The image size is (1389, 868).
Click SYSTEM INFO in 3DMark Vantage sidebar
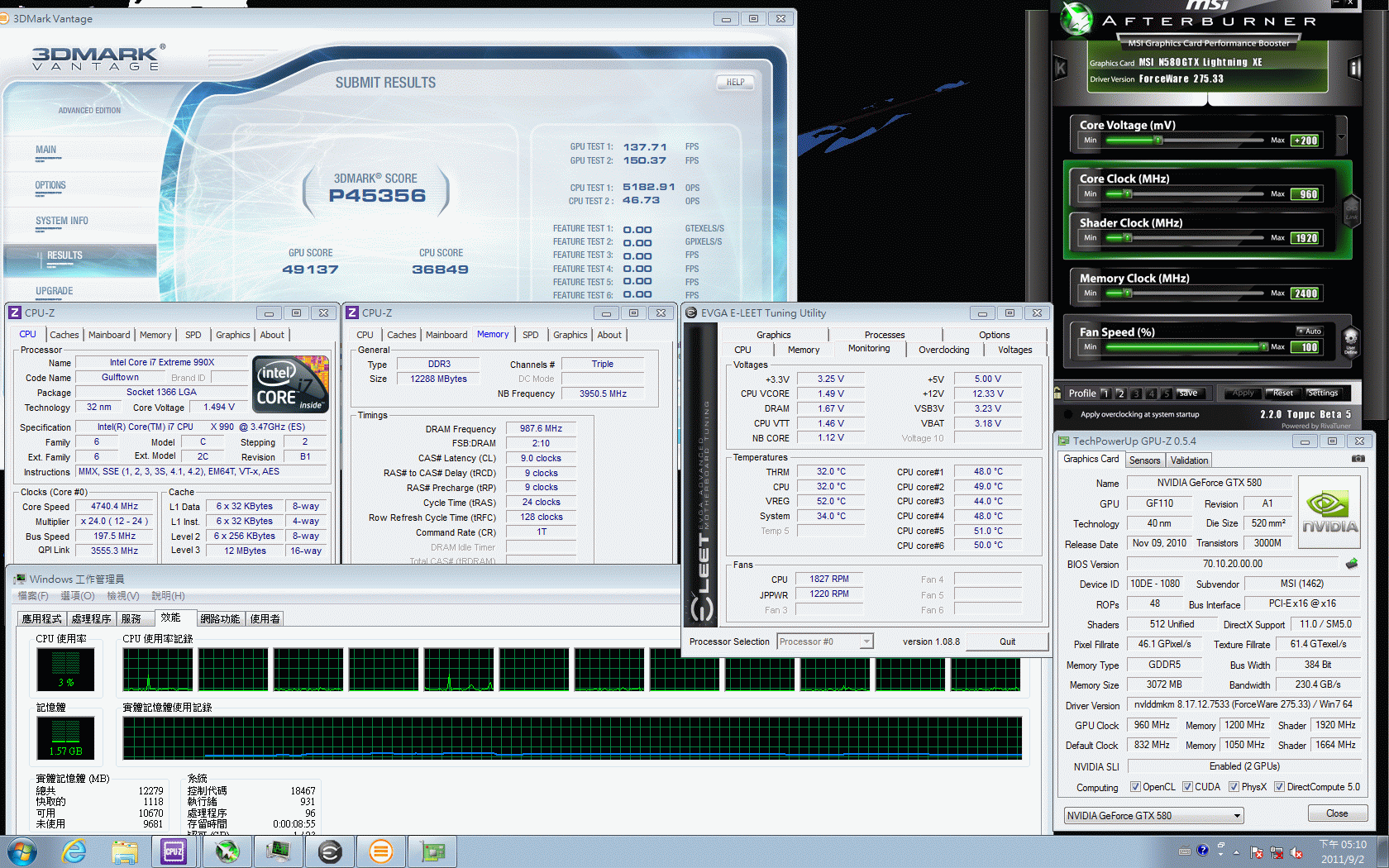pos(61,221)
